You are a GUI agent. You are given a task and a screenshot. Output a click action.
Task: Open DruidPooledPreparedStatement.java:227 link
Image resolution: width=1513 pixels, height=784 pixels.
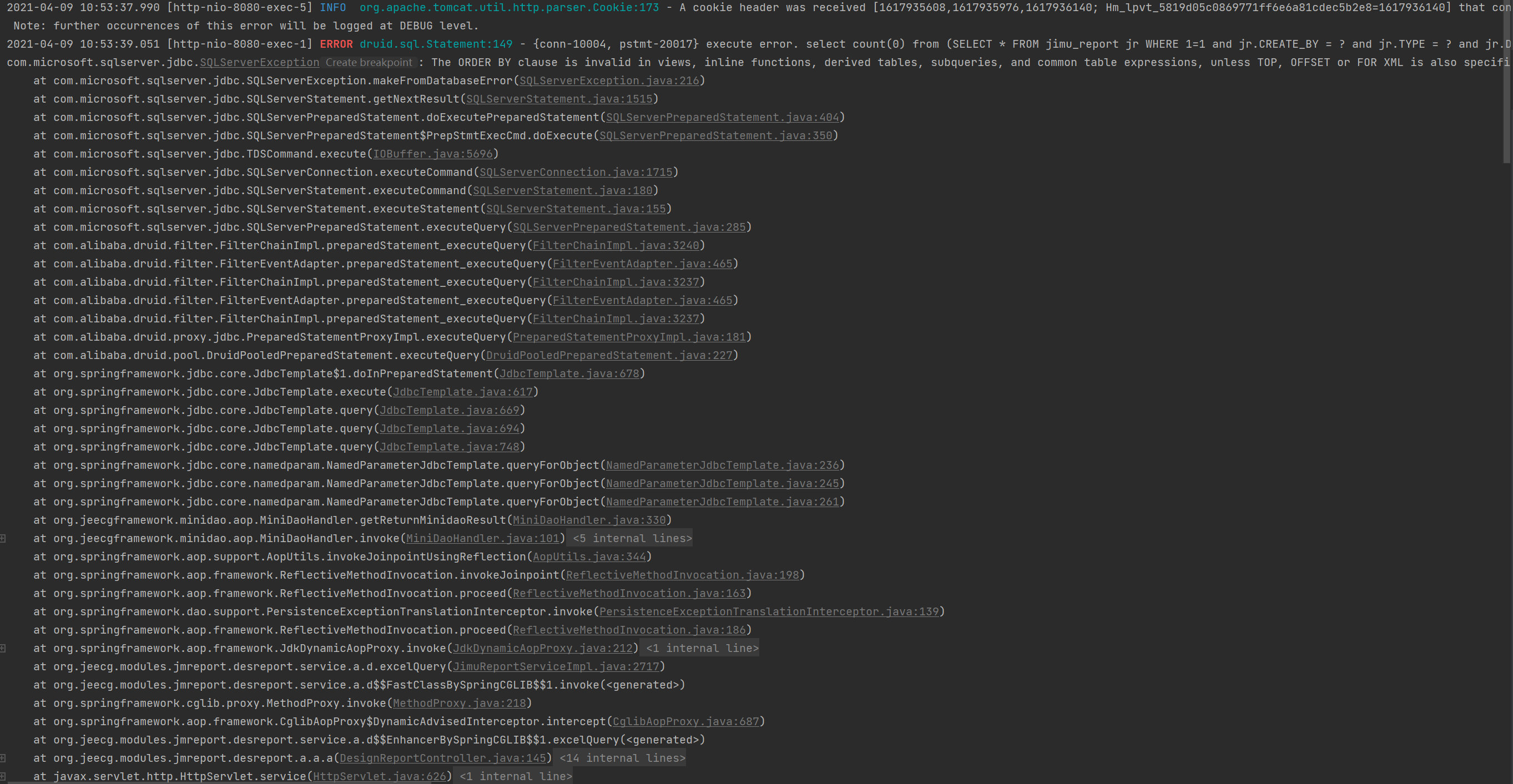(x=609, y=355)
